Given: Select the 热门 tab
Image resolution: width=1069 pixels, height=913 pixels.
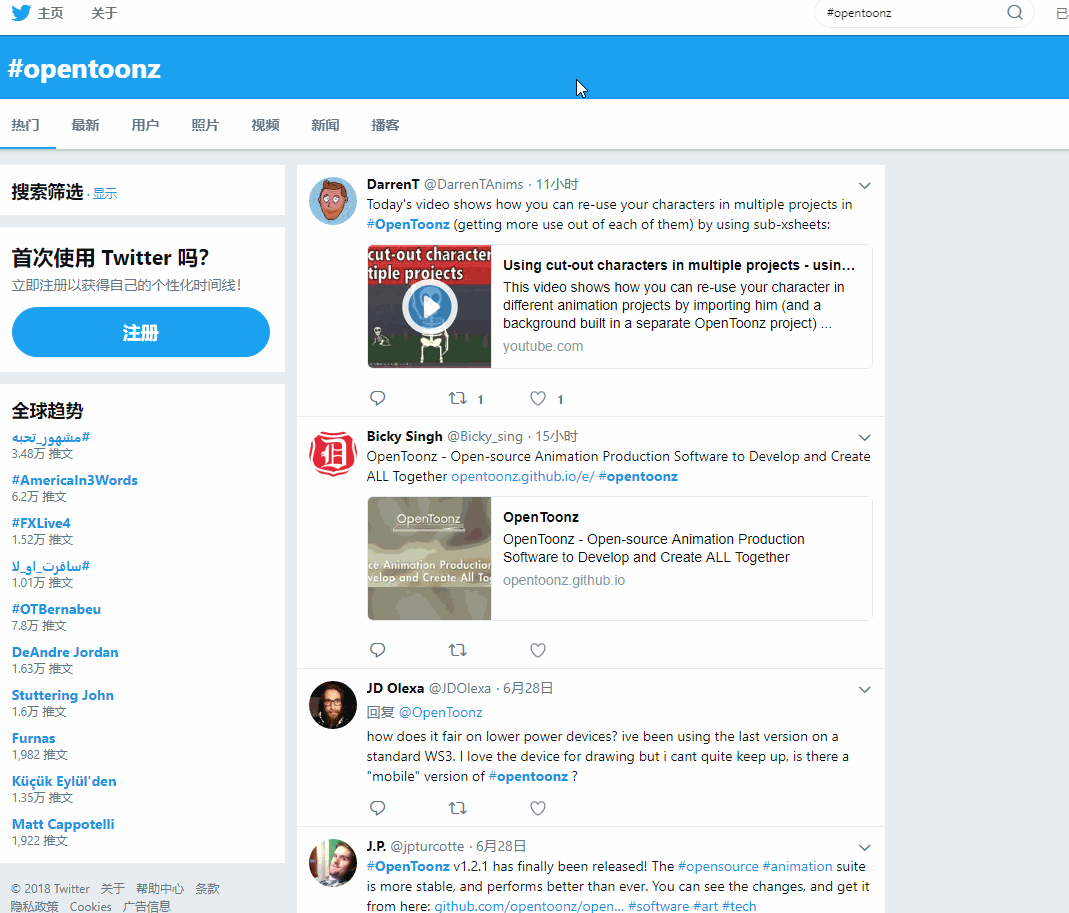Looking at the screenshot, I should [26, 125].
